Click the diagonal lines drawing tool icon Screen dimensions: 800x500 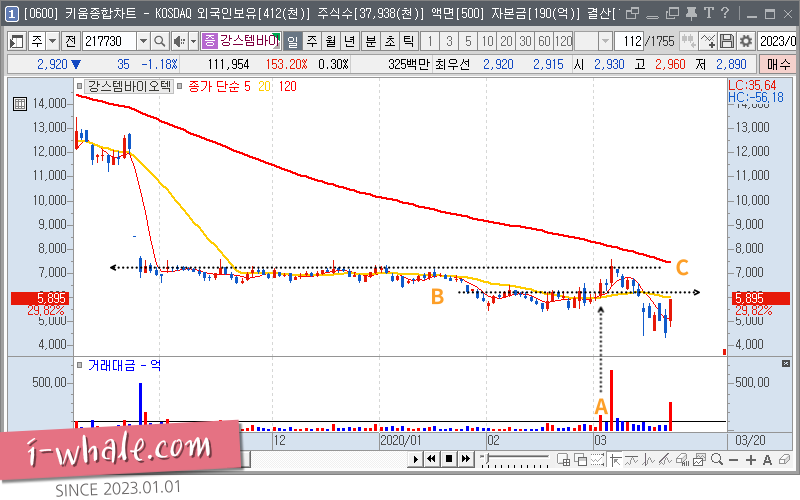[665, 460]
